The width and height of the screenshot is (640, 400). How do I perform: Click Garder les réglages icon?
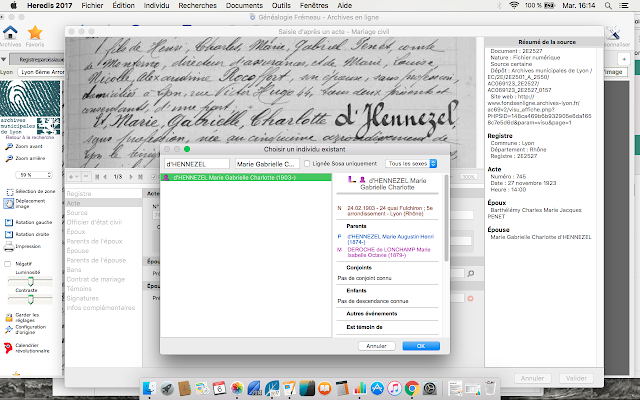pos(9,318)
